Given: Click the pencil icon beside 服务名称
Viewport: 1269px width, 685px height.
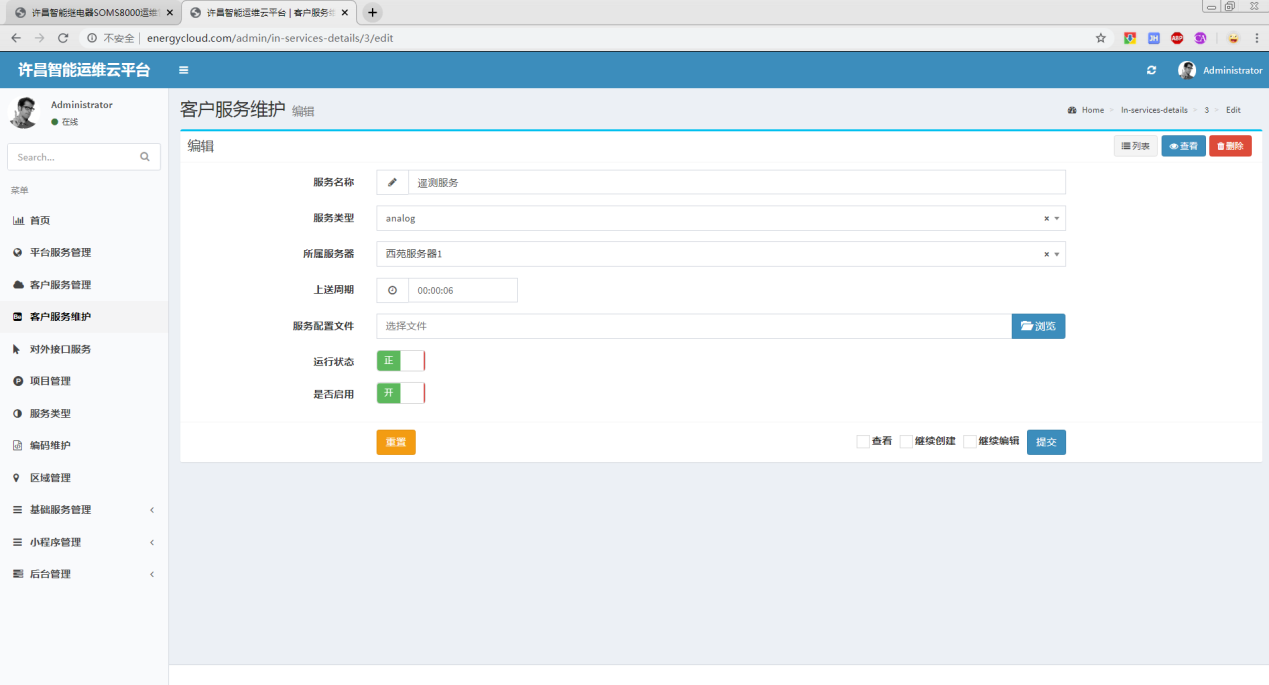Looking at the screenshot, I should coord(392,182).
